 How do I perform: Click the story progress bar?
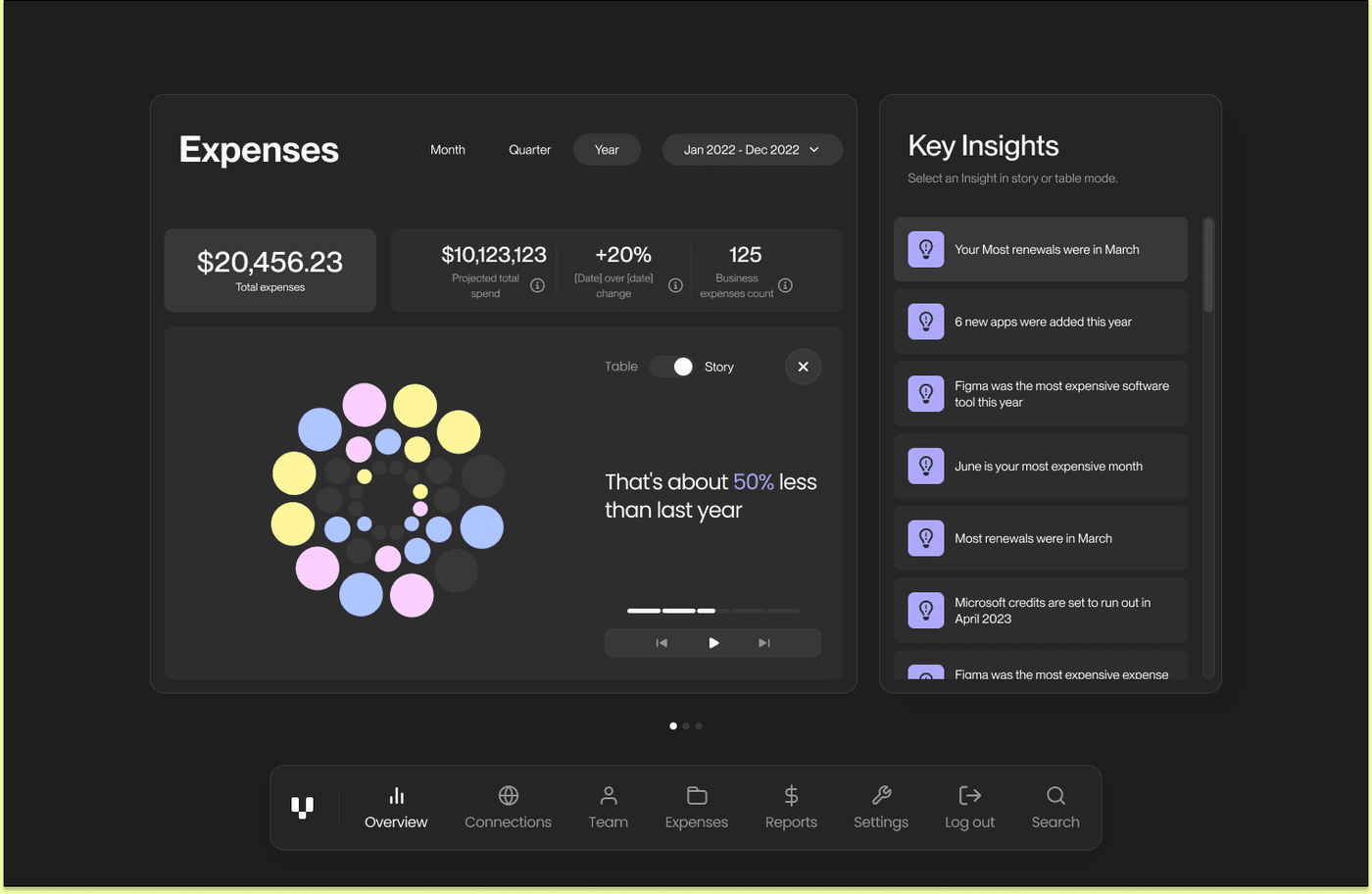click(x=713, y=611)
